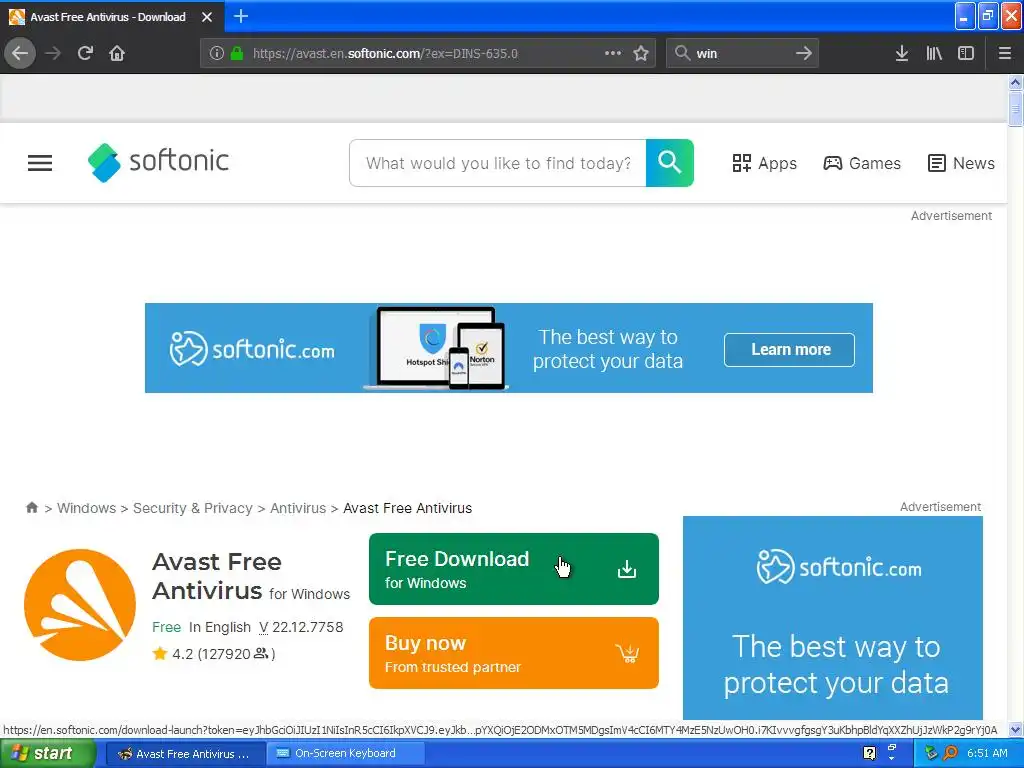Click the Security & Privacy breadcrumb link
Image resolution: width=1024 pixels, height=768 pixels.
(193, 508)
